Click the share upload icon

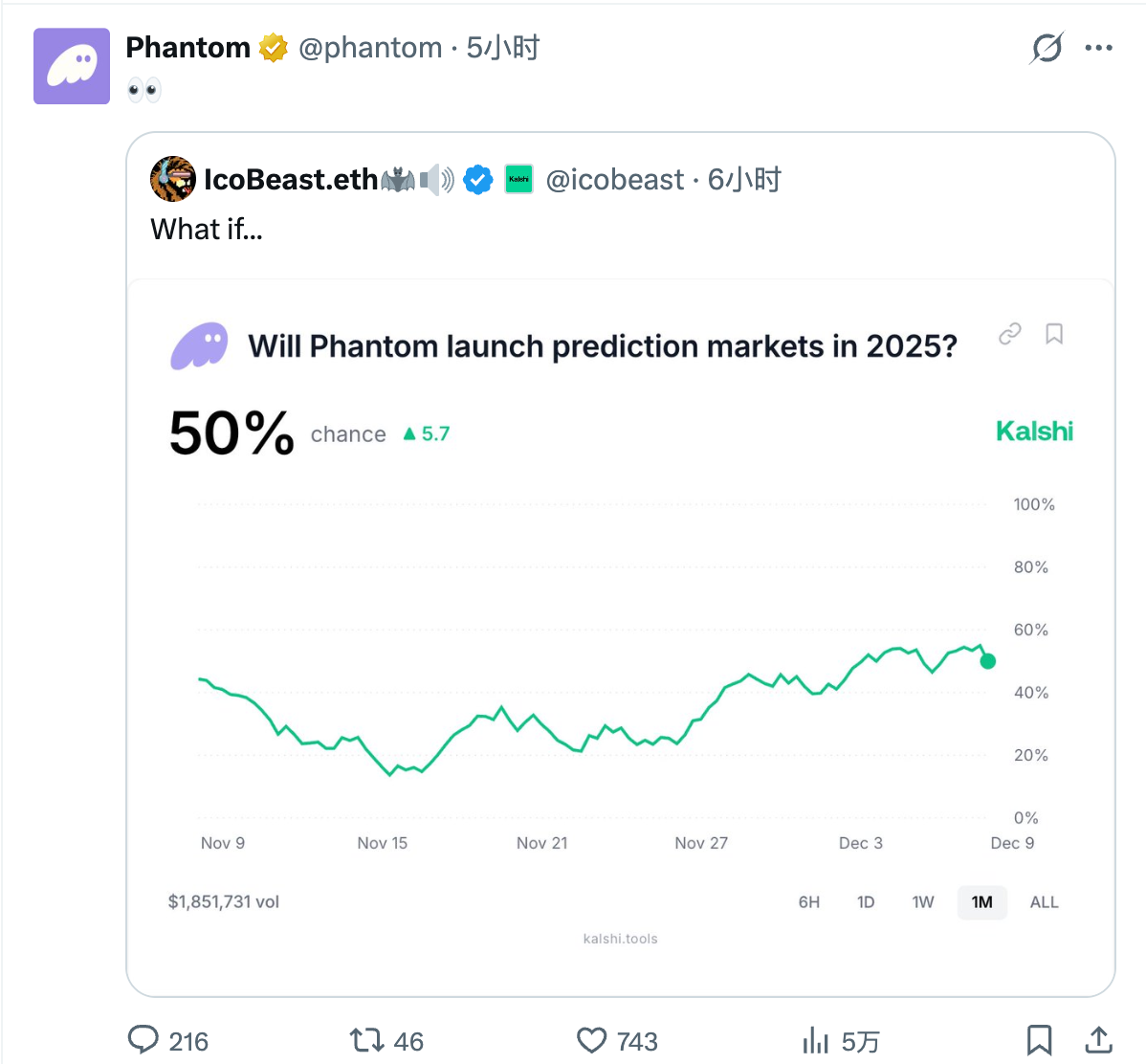coord(1099,1040)
